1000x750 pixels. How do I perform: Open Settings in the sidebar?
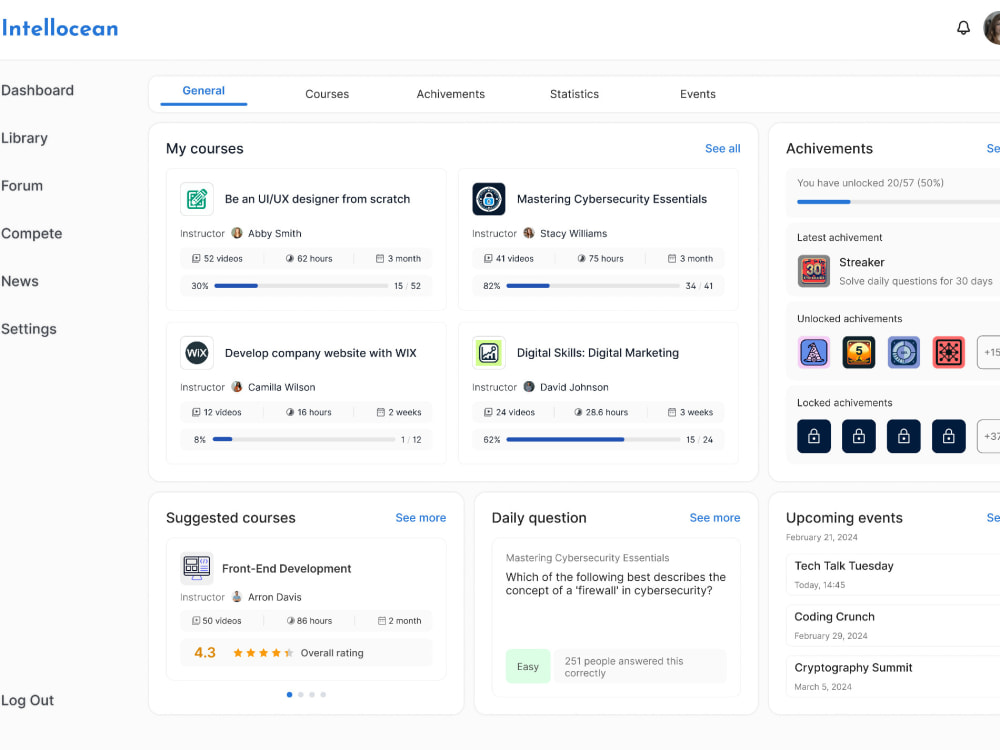pos(29,329)
